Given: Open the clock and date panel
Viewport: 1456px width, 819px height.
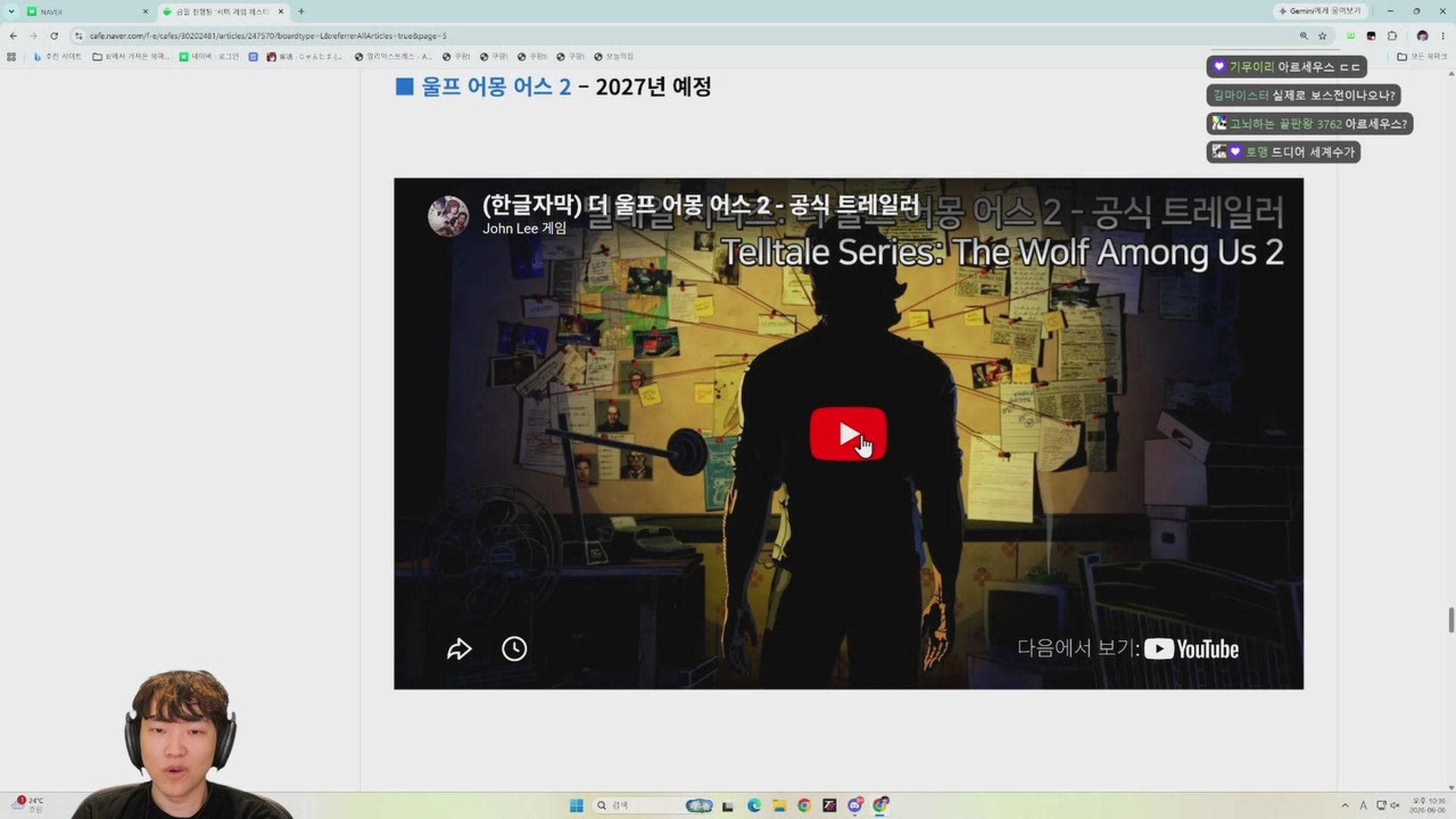Looking at the screenshot, I should (1428, 805).
